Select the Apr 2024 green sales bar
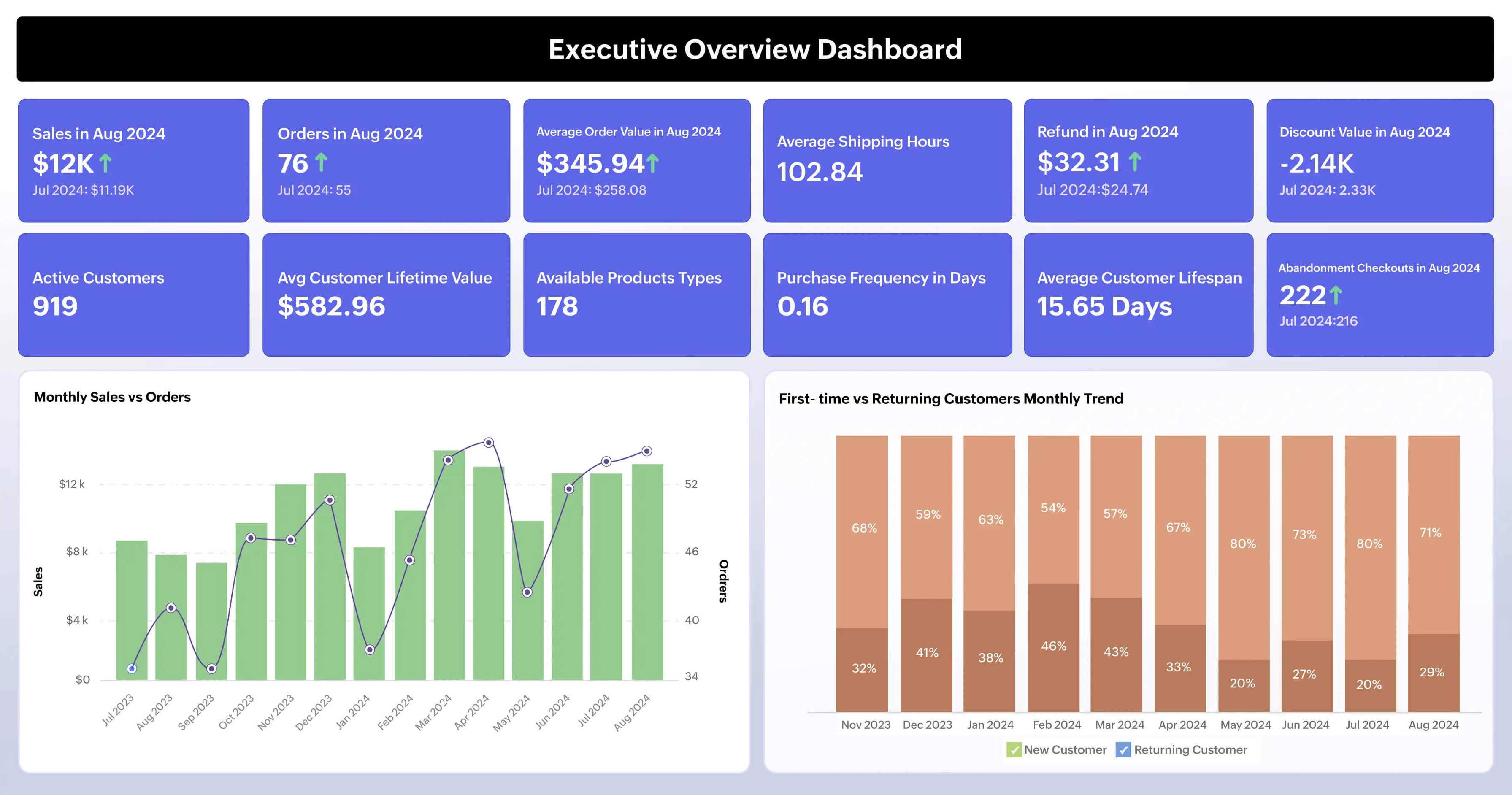Screen dimensions: 1512x795 click(x=488, y=573)
